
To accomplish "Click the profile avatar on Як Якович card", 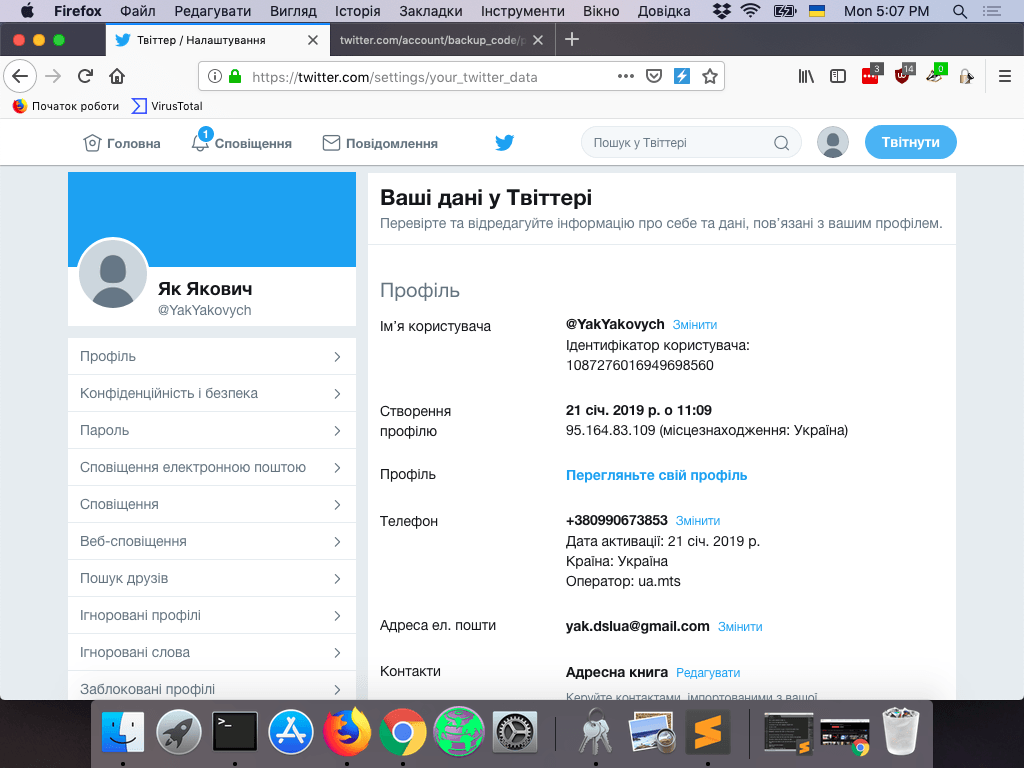I will tap(113, 273).
